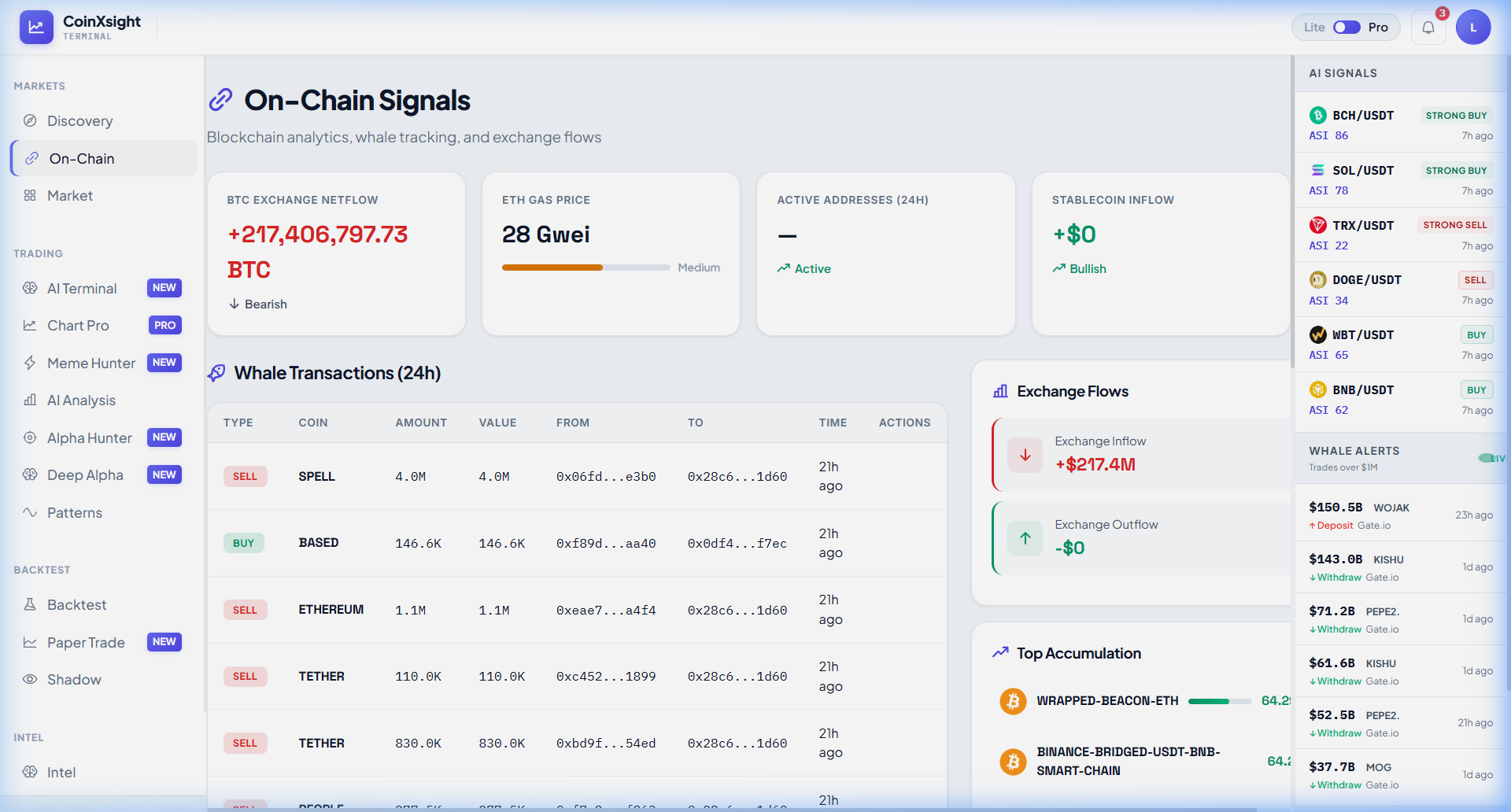This screenshot has width=1511, height=812.
Task: Click the WRAPPED-BEACON-ETH accumulation progress bar
Action: 1220,701
